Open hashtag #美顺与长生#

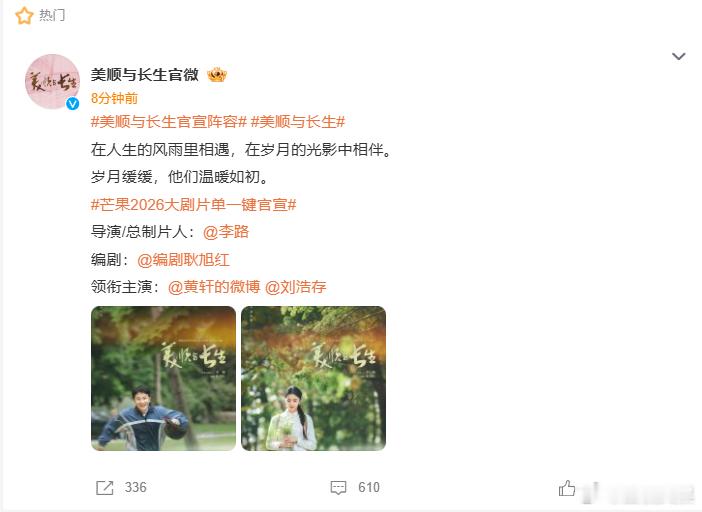tap(298, 122)
